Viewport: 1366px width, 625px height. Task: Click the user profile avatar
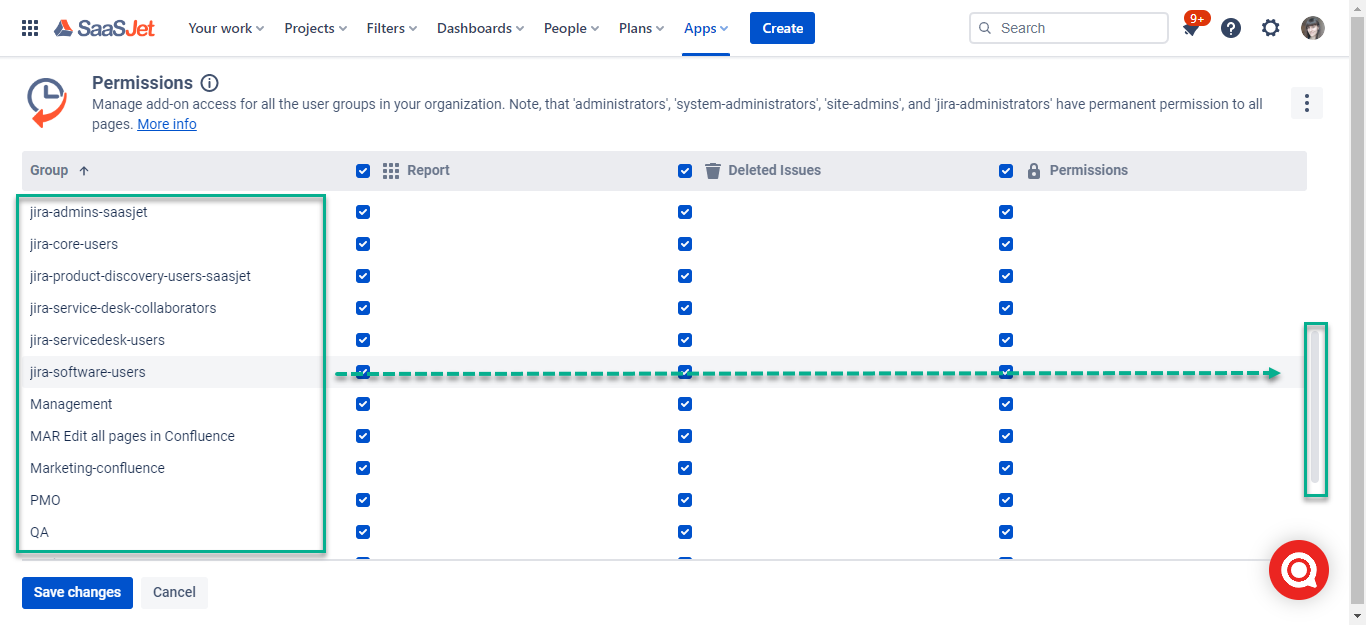[x=1312, y=28]
